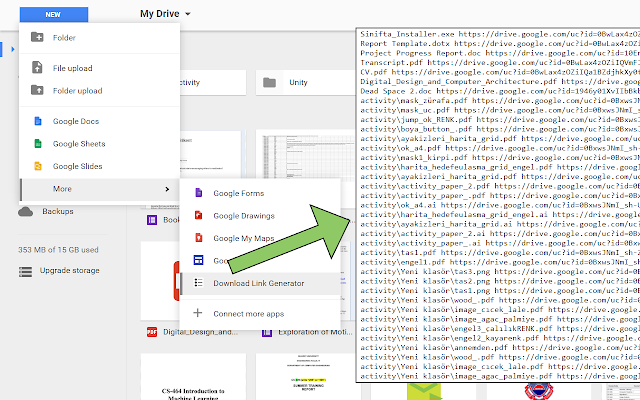
Task: Open the CS-464 Introduction to Machine Learning thumbnail
Action: [x=193, y=377]
